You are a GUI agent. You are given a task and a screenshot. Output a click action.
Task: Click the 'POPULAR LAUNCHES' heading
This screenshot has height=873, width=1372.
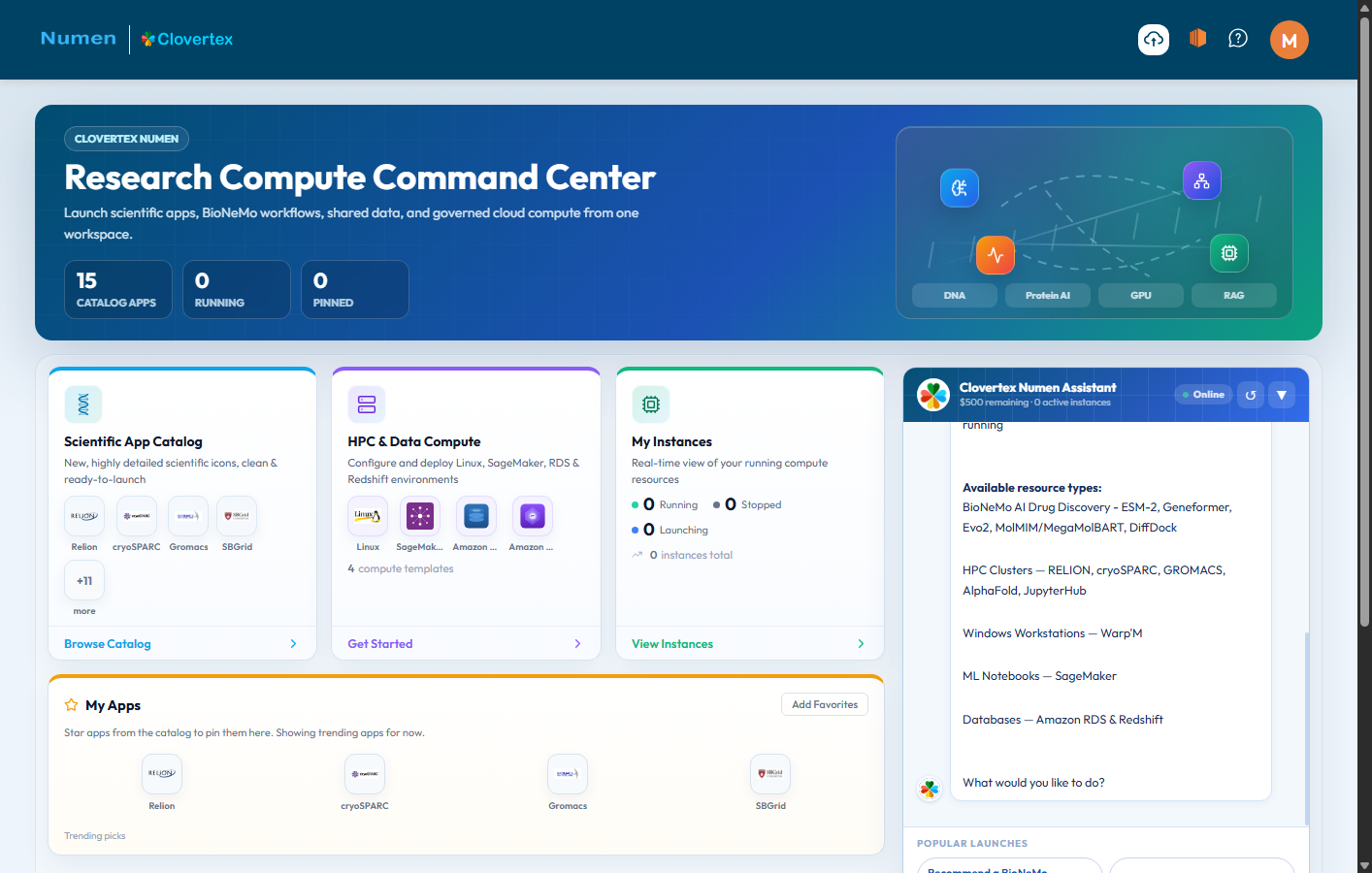[x=972, y=844]
